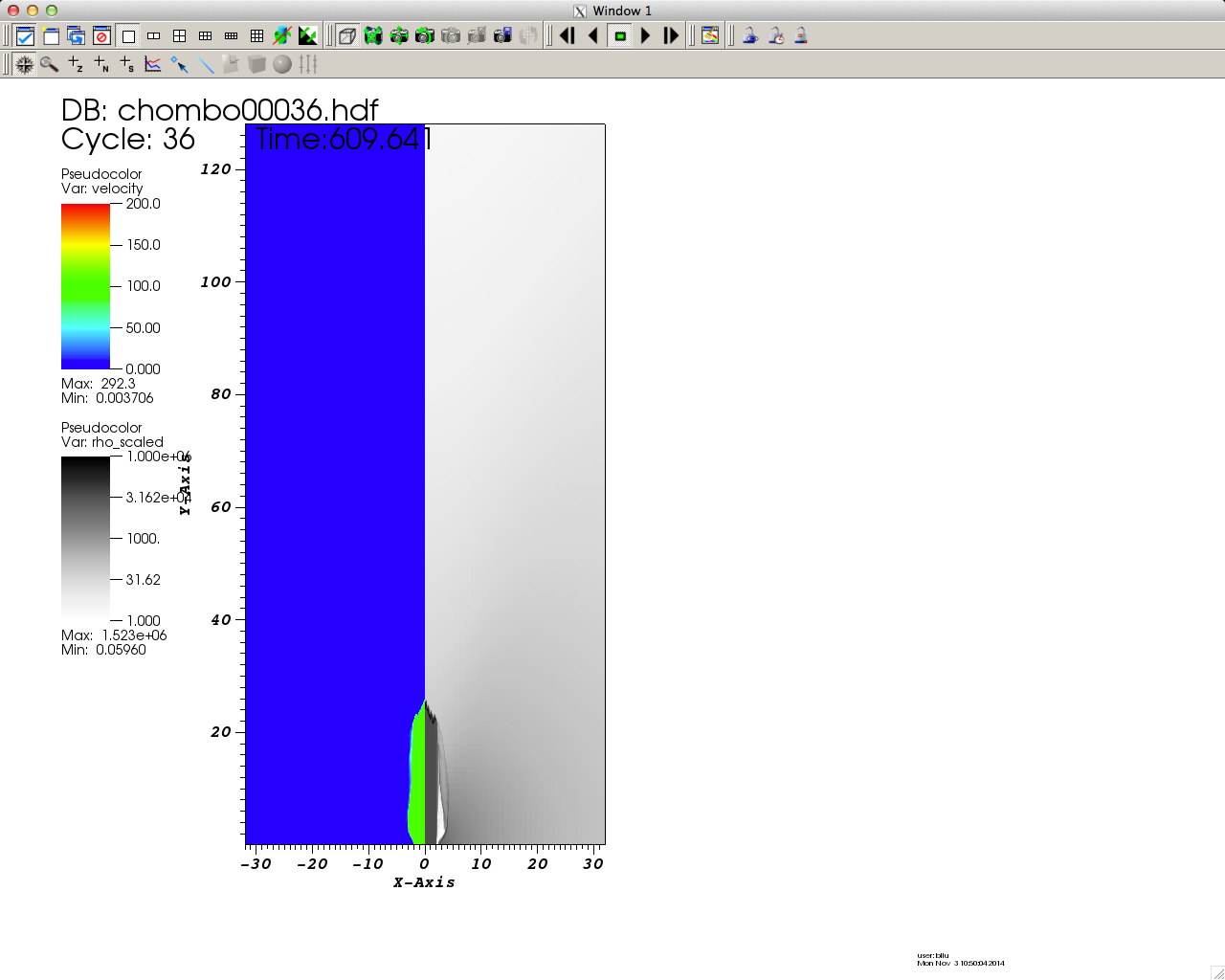
Task: Click the greyed Axis Restriction sliders tool
Action: [x=308, y=64]
